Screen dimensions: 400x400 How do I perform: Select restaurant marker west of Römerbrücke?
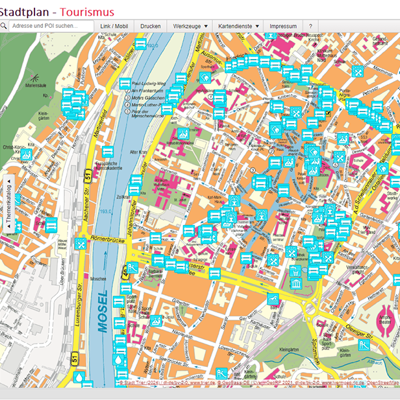pos(81,244)
